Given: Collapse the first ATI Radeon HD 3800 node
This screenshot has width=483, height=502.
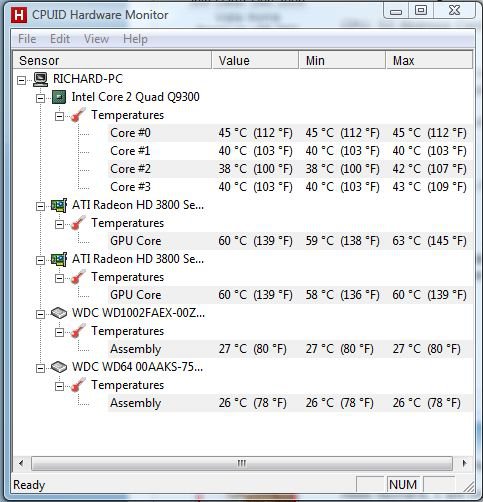Looking at the screenshot, I should [x=40, y=206].
